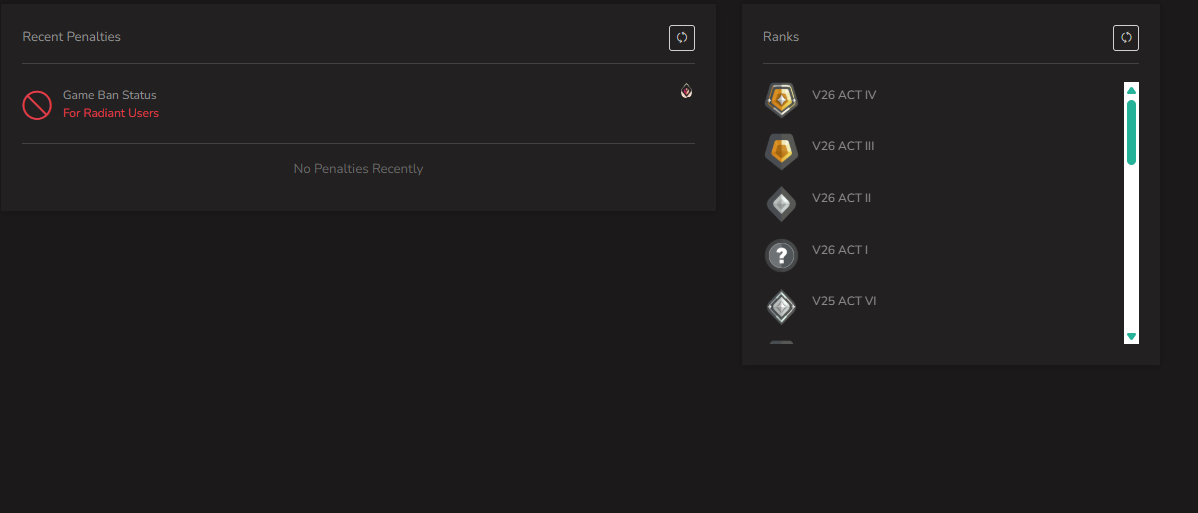Open the V25 ACT VI rank entry text
The image size is (1198, 513).
[x=843, y=301]
